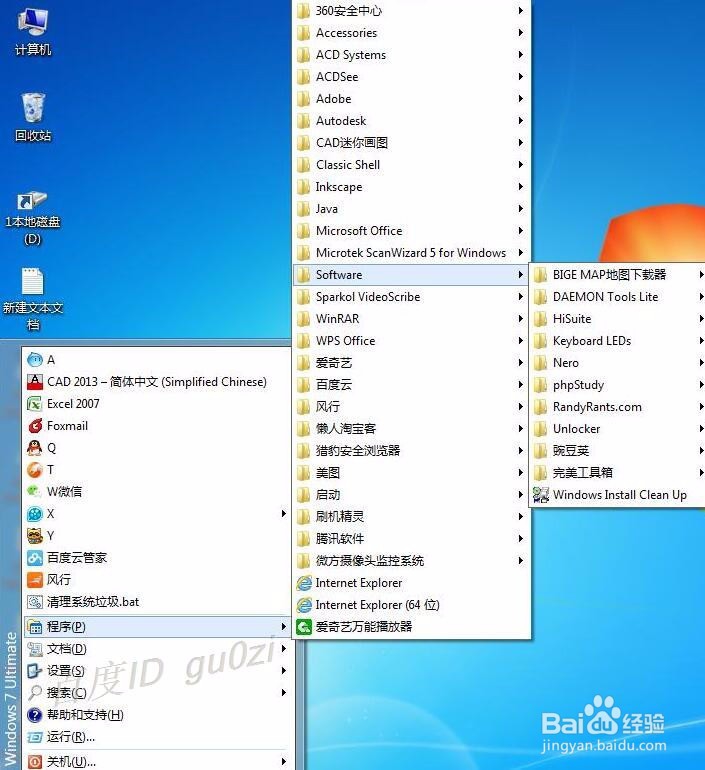Launch Excel 2007 from start menu

[x=157, y=404]
